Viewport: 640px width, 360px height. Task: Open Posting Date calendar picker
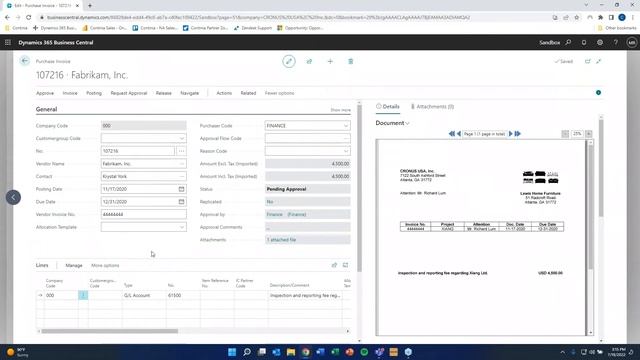(182, 189)
